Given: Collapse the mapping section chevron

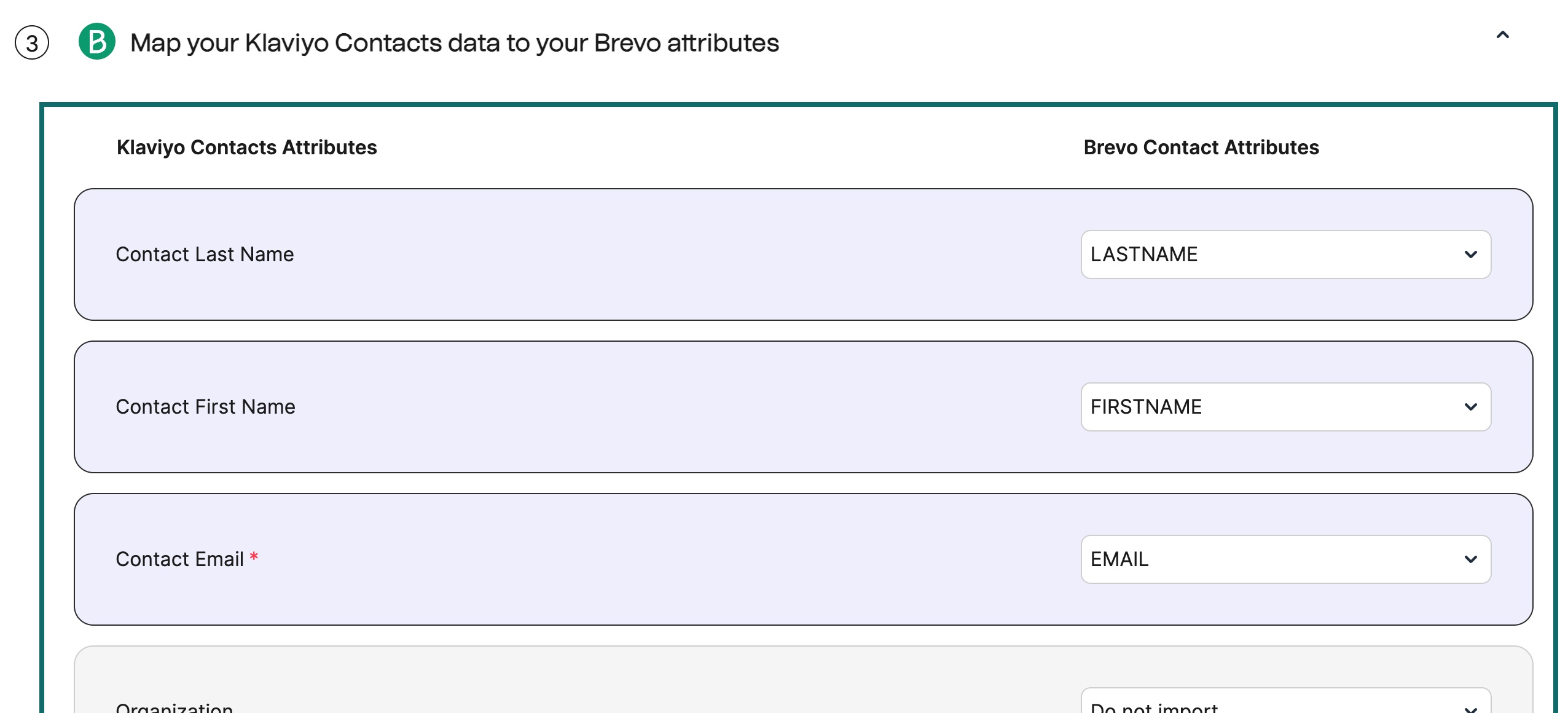Looking at the screenshot, I should click(1503, 36).
